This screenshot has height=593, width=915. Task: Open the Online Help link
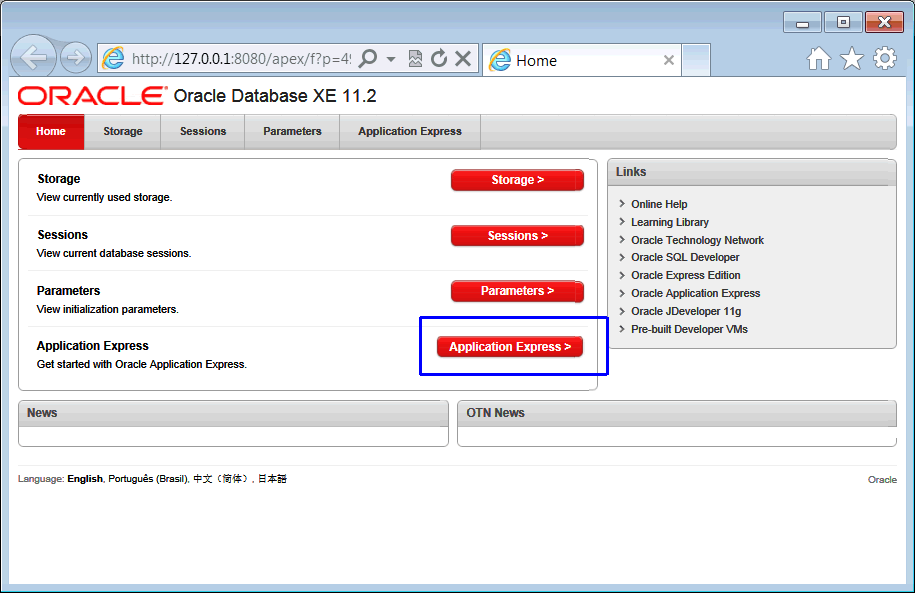[659, 204]
